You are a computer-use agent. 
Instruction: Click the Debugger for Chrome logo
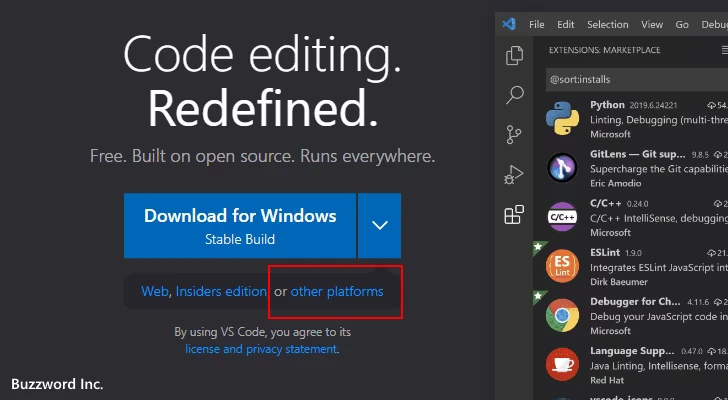562,315
